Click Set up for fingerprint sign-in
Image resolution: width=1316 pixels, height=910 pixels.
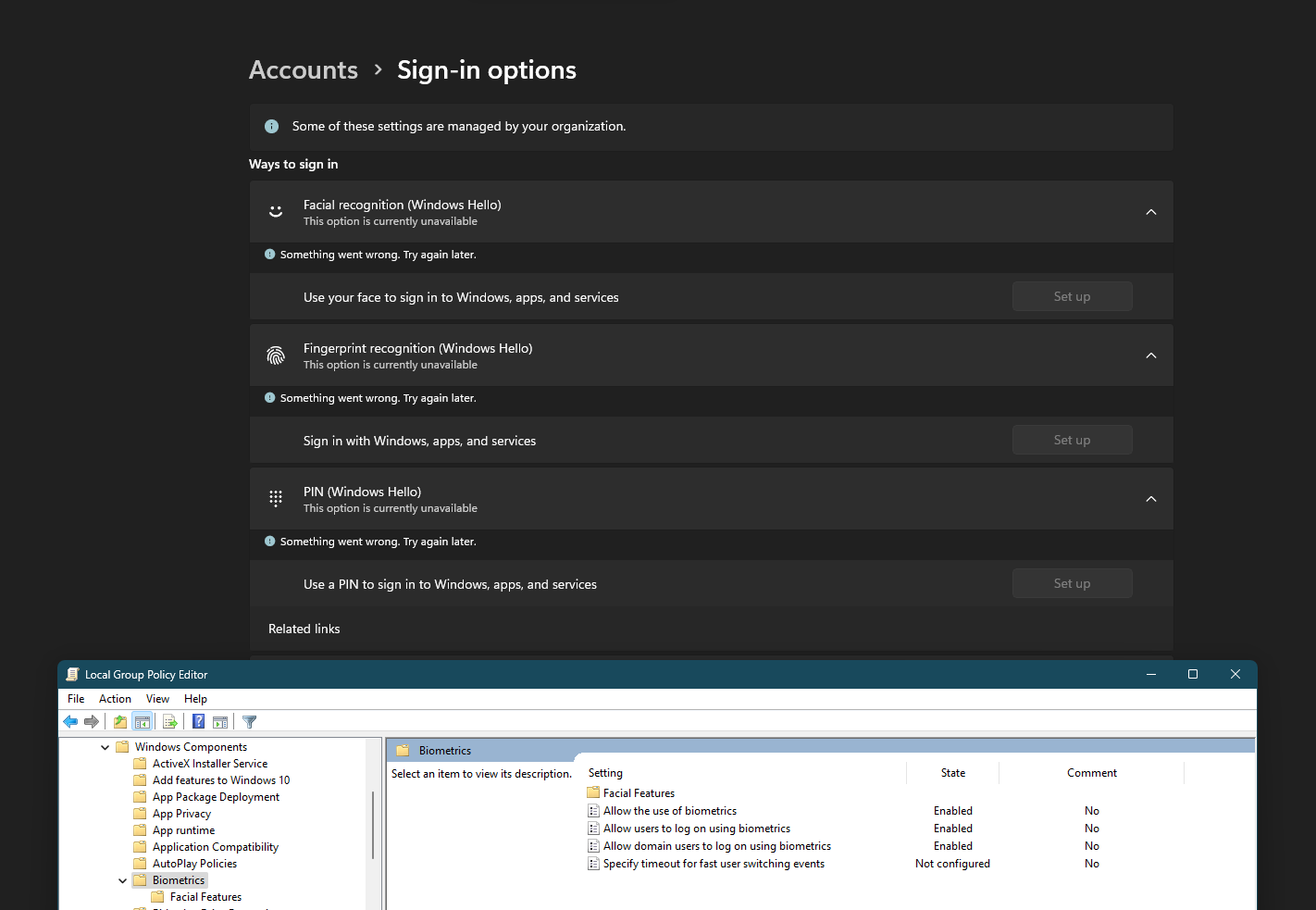point(1072,440)
